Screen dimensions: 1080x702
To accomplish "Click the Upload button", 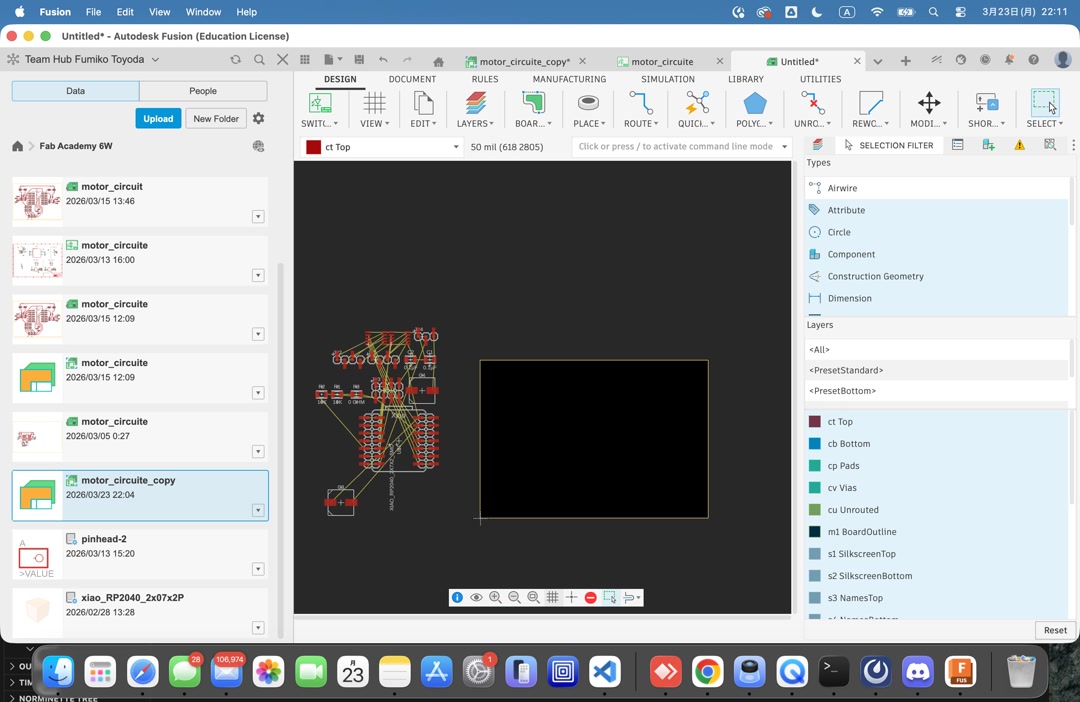I will click(158, 118).
